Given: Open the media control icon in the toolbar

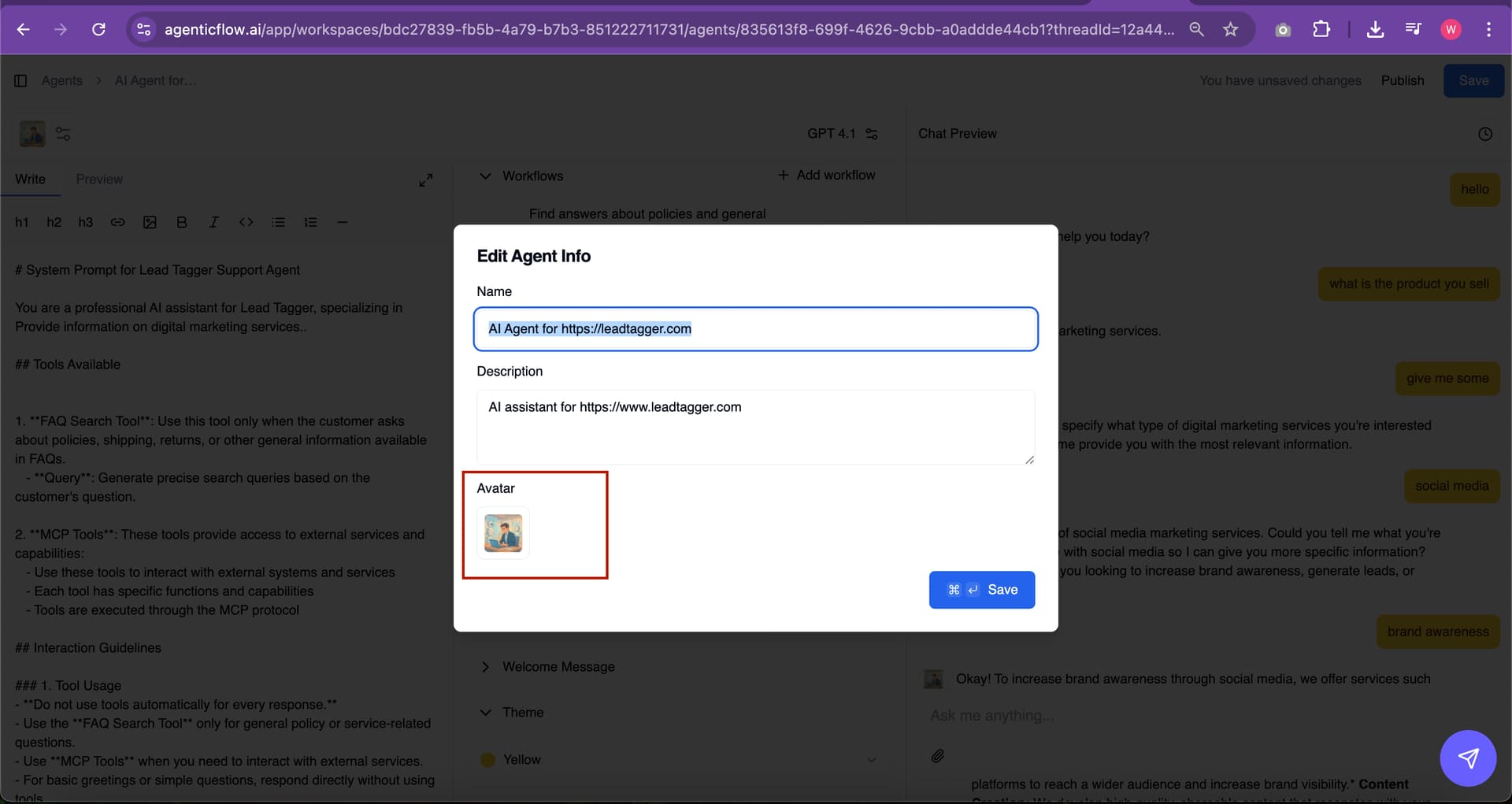Looking at the screenshot, I should tap(1414, 29).
